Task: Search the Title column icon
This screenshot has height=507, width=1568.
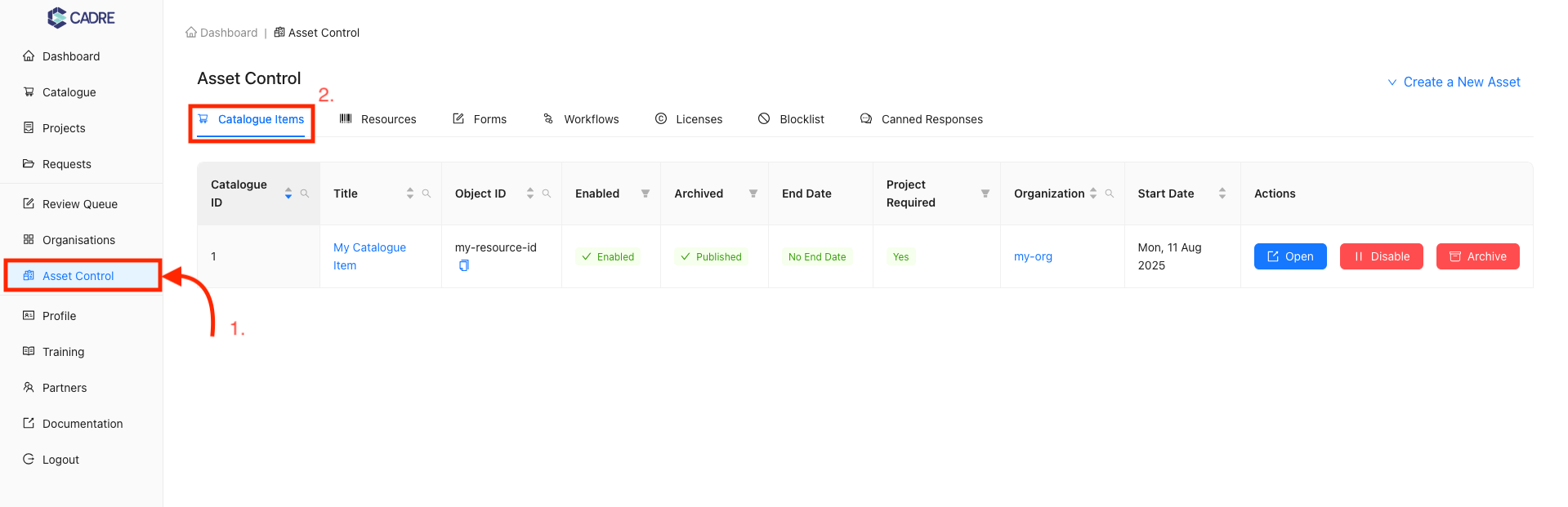Action: [427, 193]
